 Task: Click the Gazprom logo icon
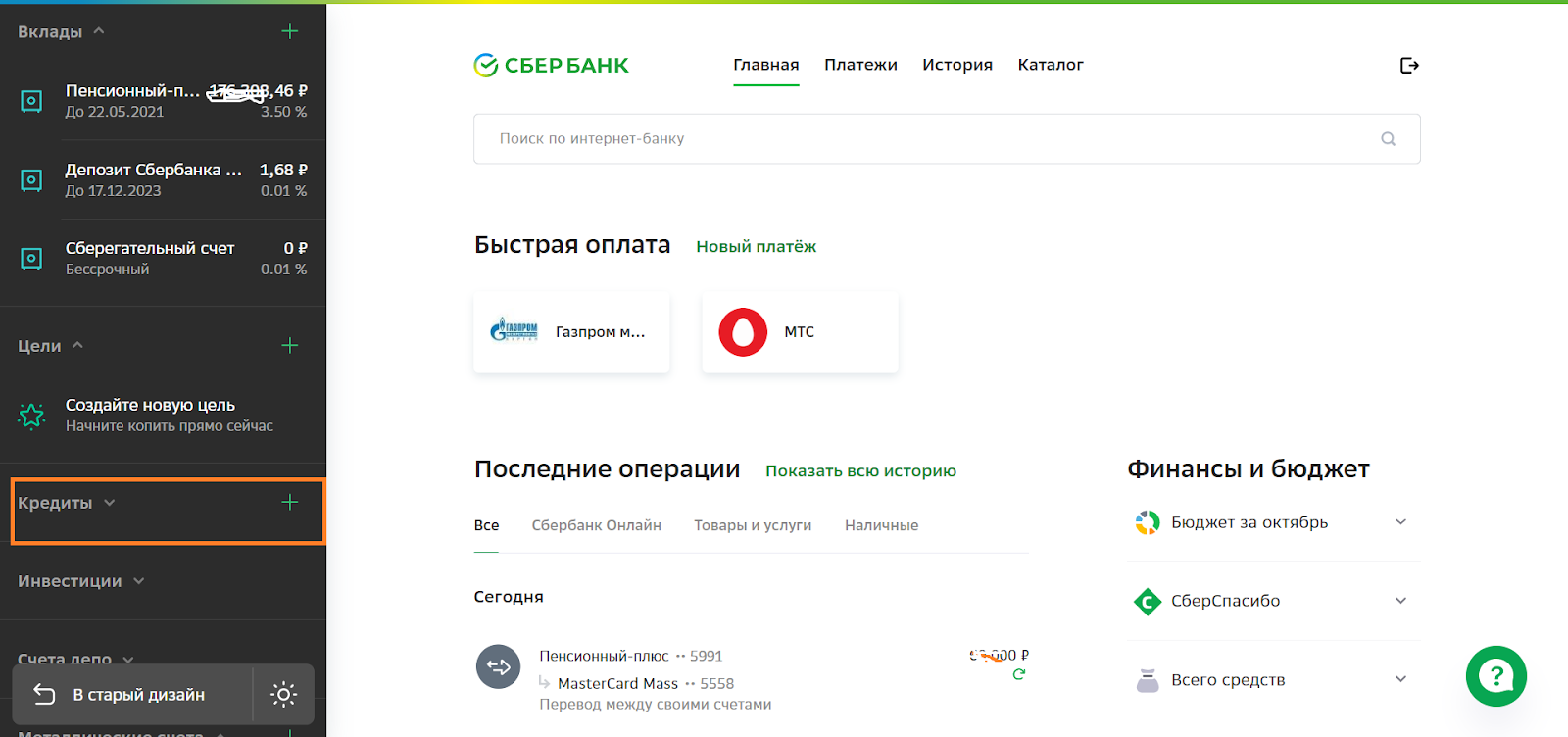pos(514,330)
